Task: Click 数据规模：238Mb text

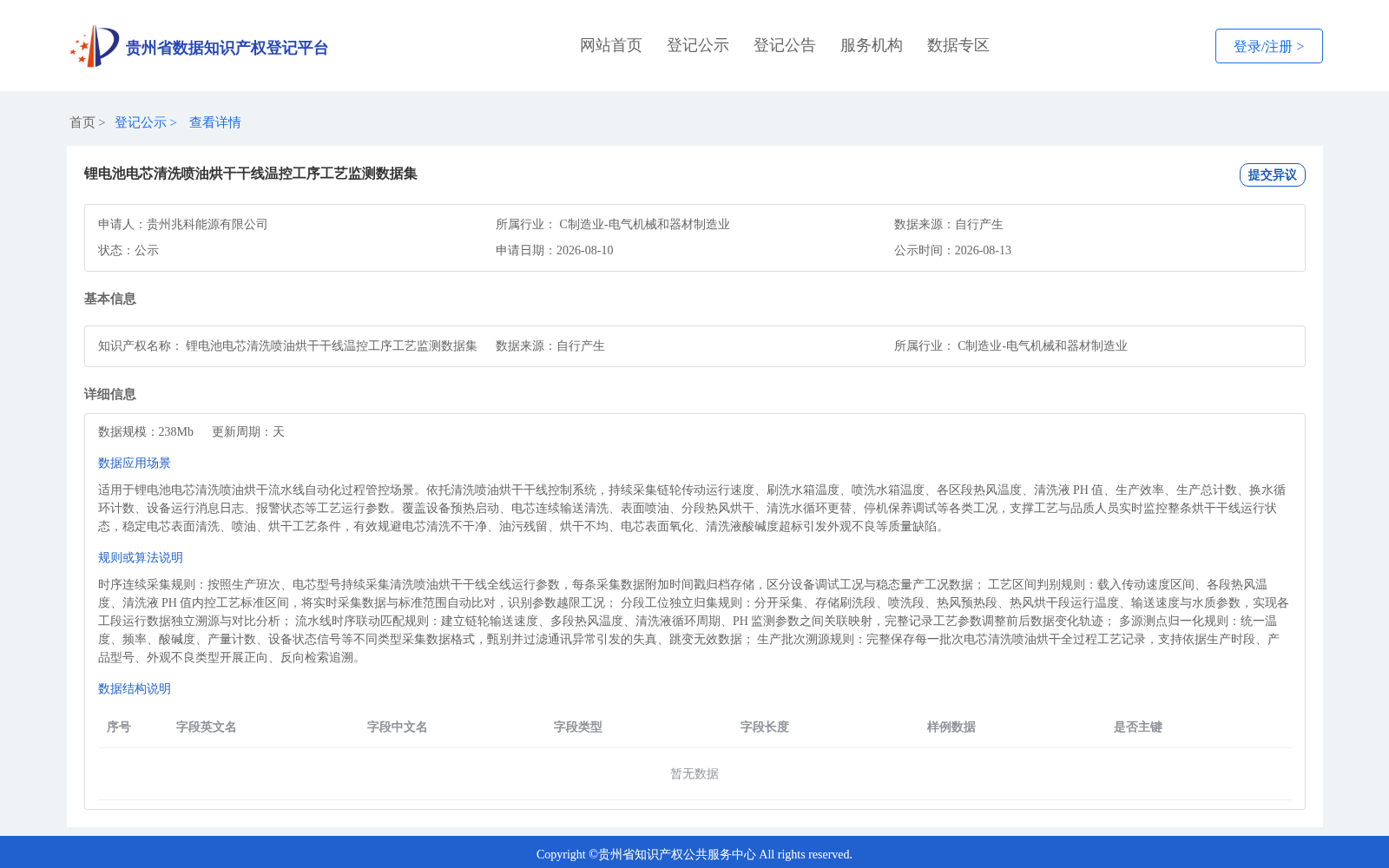Action: click(x=146, y=431)
